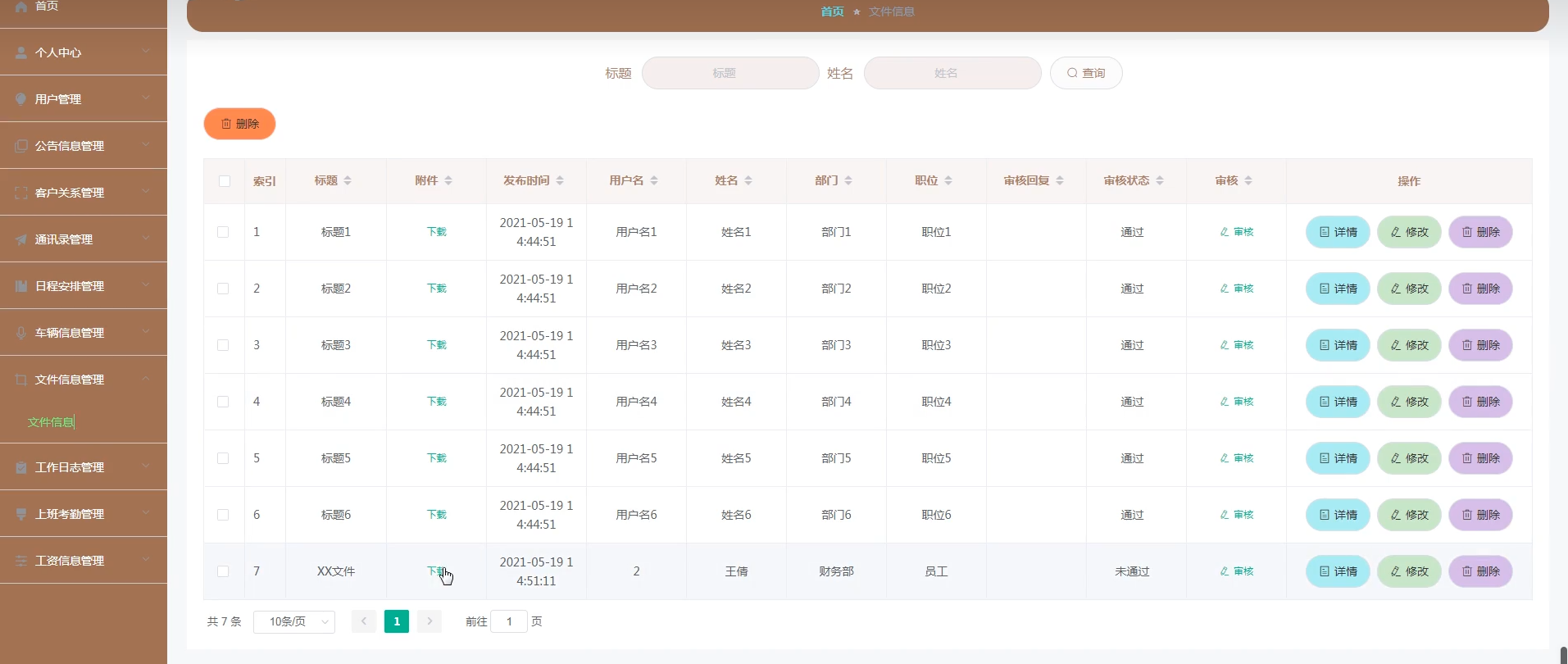
Task: Open 日程安排管理 sidebar menu
Action: click(83, 286)
